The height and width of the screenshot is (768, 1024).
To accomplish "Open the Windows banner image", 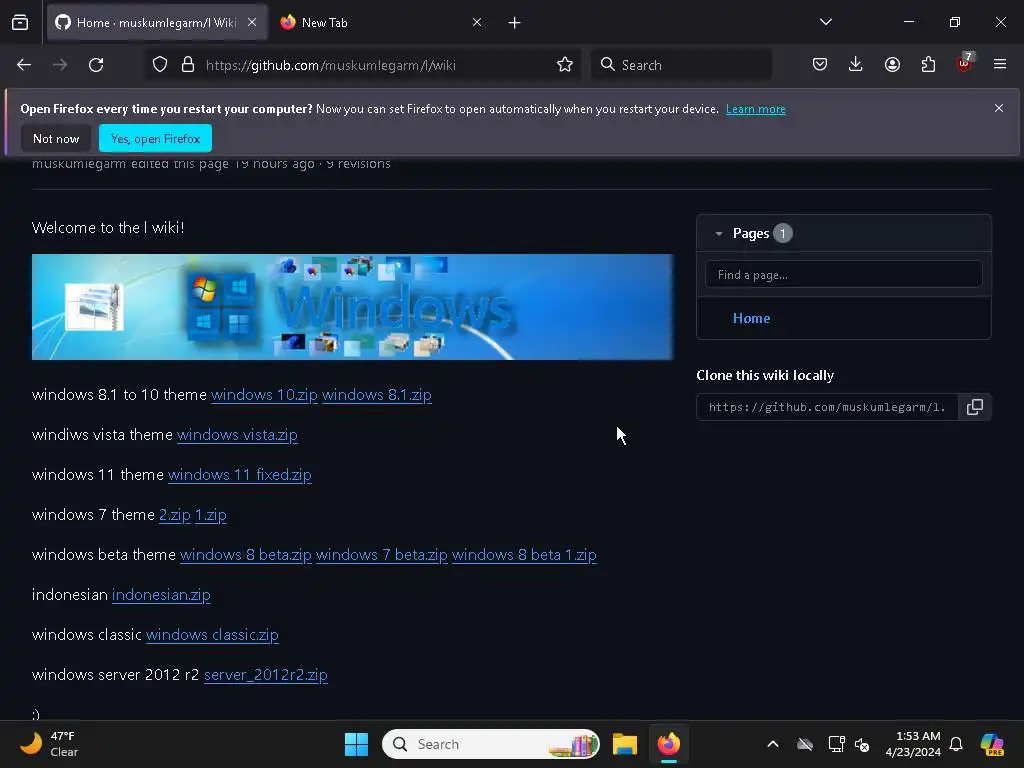I will [x=353, y=307].
